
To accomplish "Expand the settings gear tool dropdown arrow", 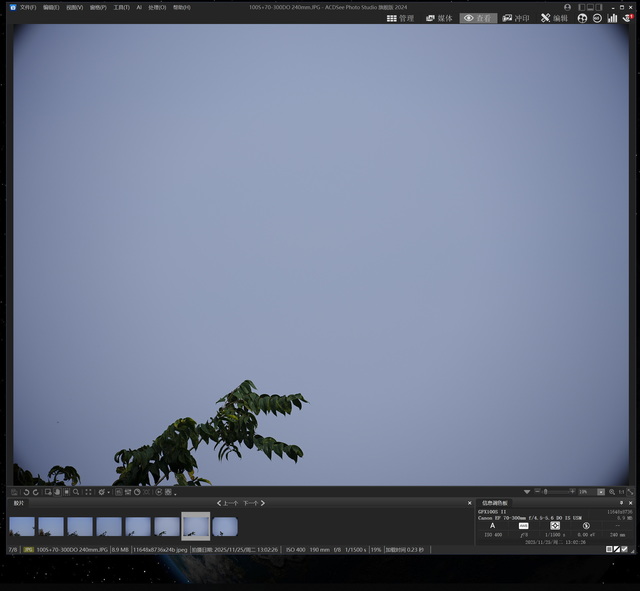I will point(109,492).
